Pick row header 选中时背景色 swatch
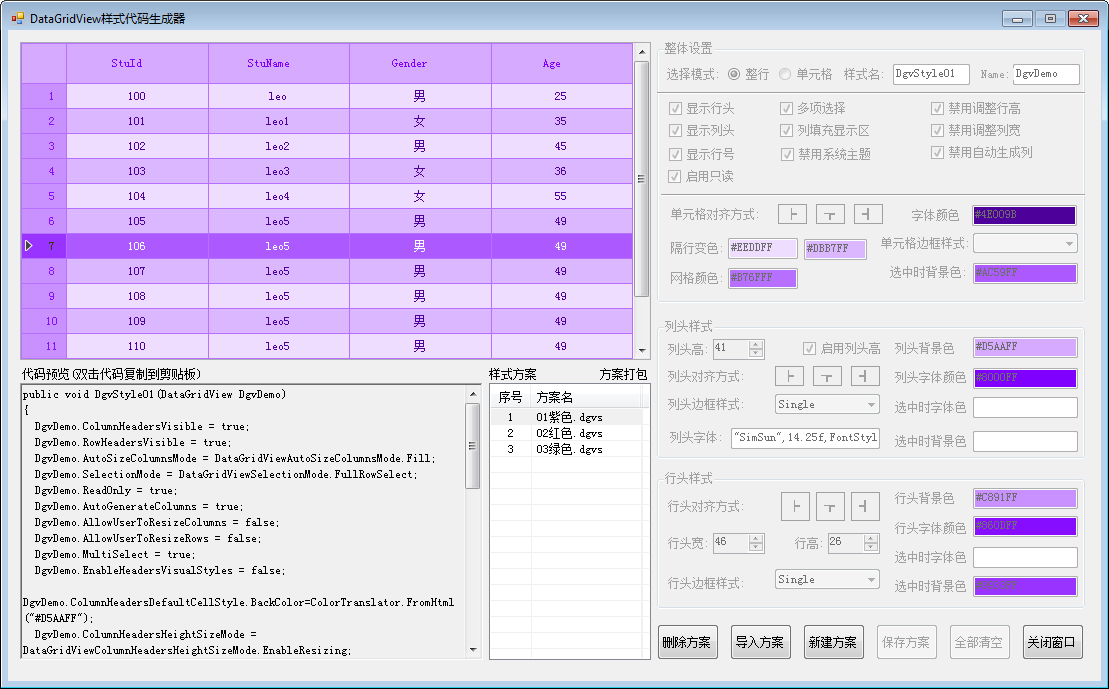This screenshot has width=1109, height=689. point(1025,586)
